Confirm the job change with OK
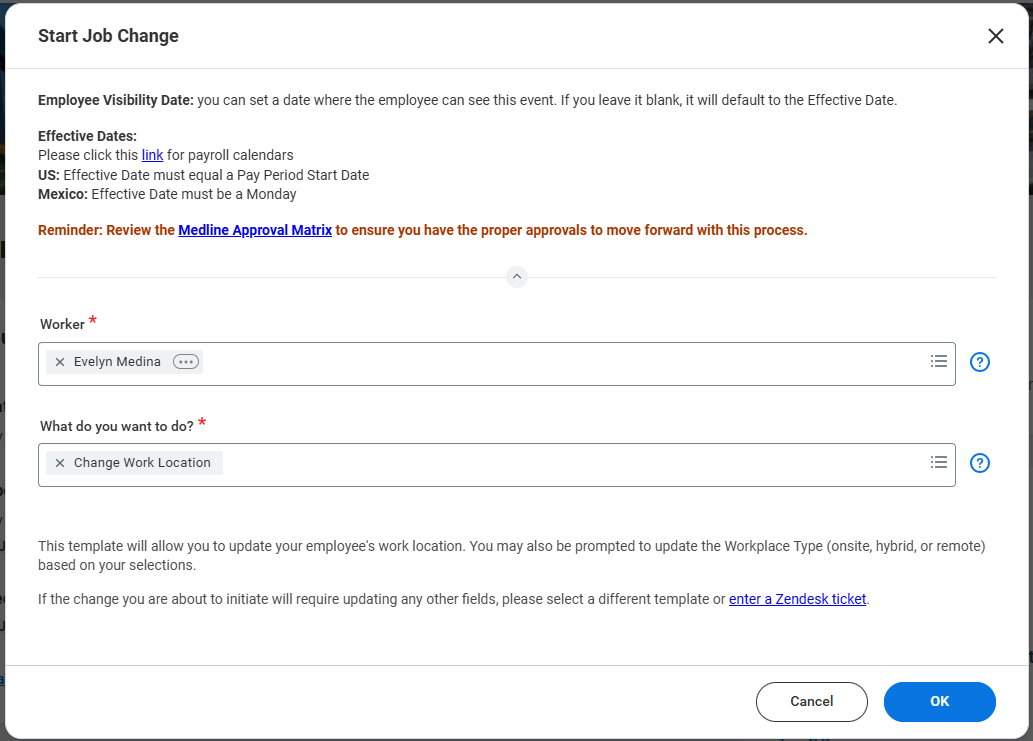The height and width of the screenshot is (741, 1033). click(939, 702)
